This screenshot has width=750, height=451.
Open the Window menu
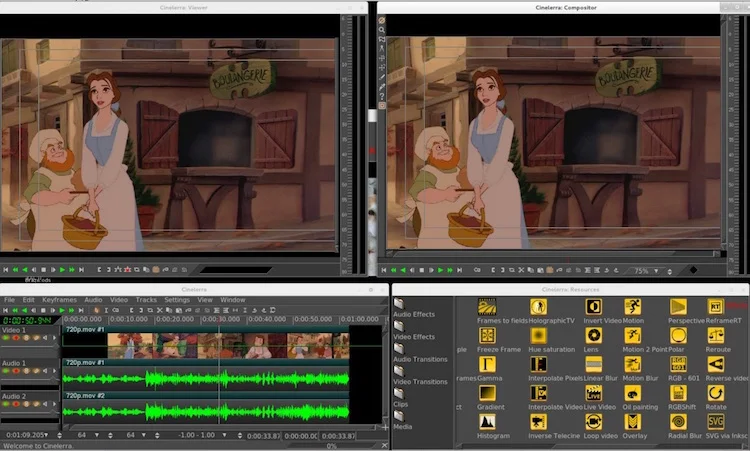tap(232, 300)
